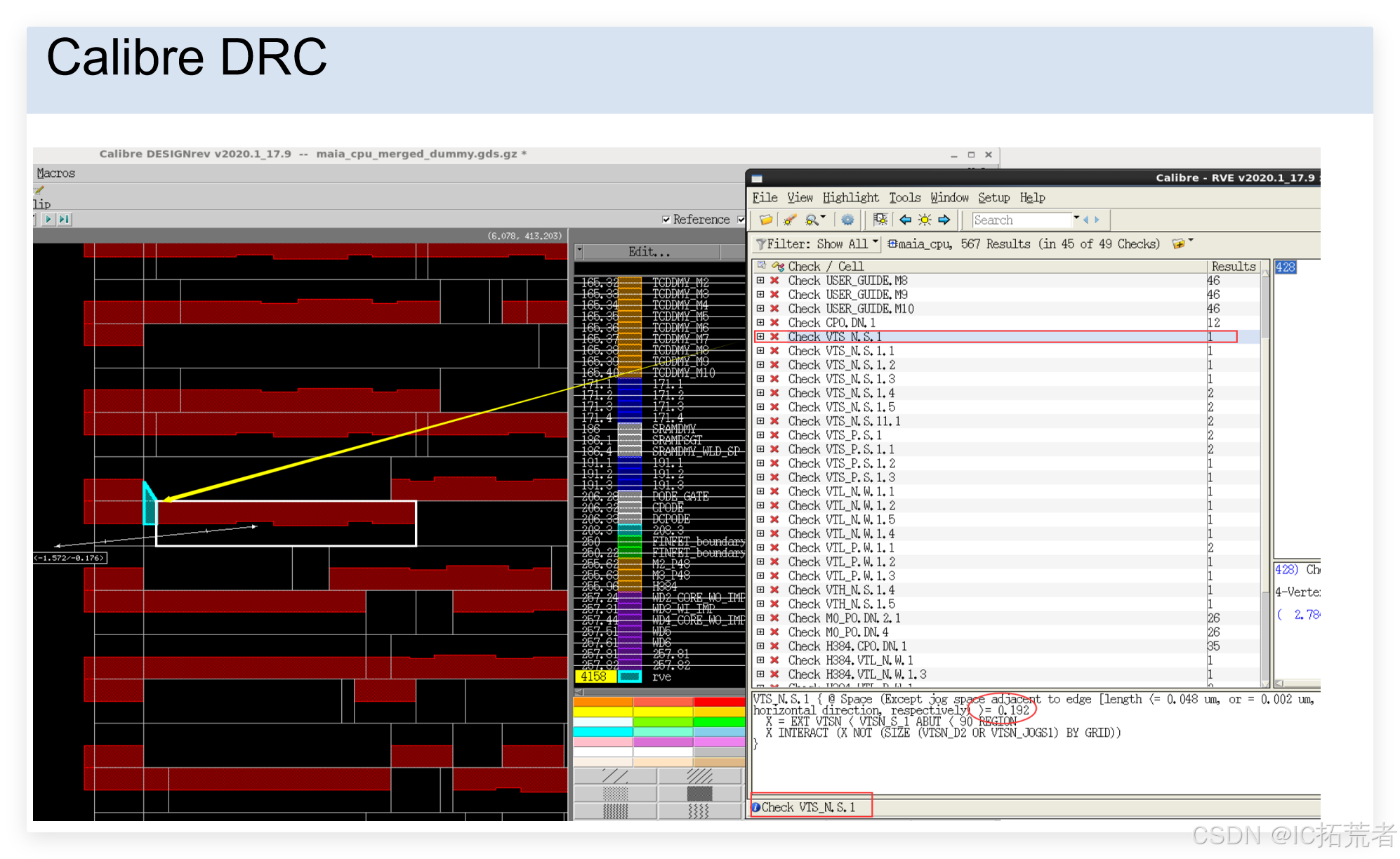Toggle checkbox right of Reference label

(741, 220)
